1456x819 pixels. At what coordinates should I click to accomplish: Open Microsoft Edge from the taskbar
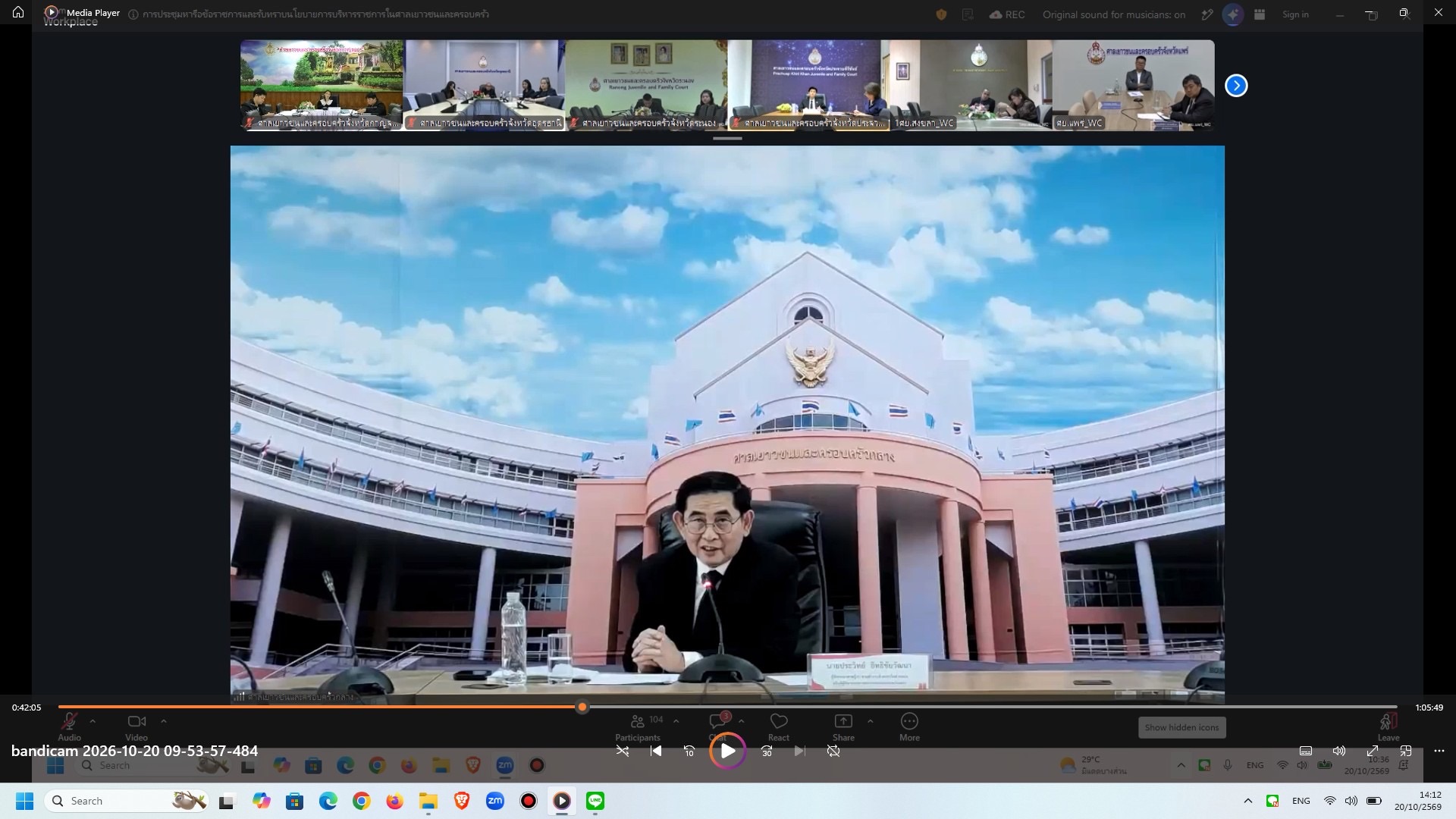pyautogui.click(x=328, y=801)
